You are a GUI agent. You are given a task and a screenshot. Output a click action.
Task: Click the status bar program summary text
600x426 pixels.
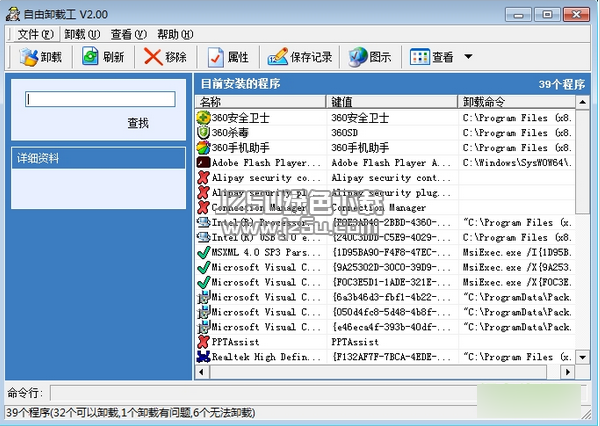130,413
